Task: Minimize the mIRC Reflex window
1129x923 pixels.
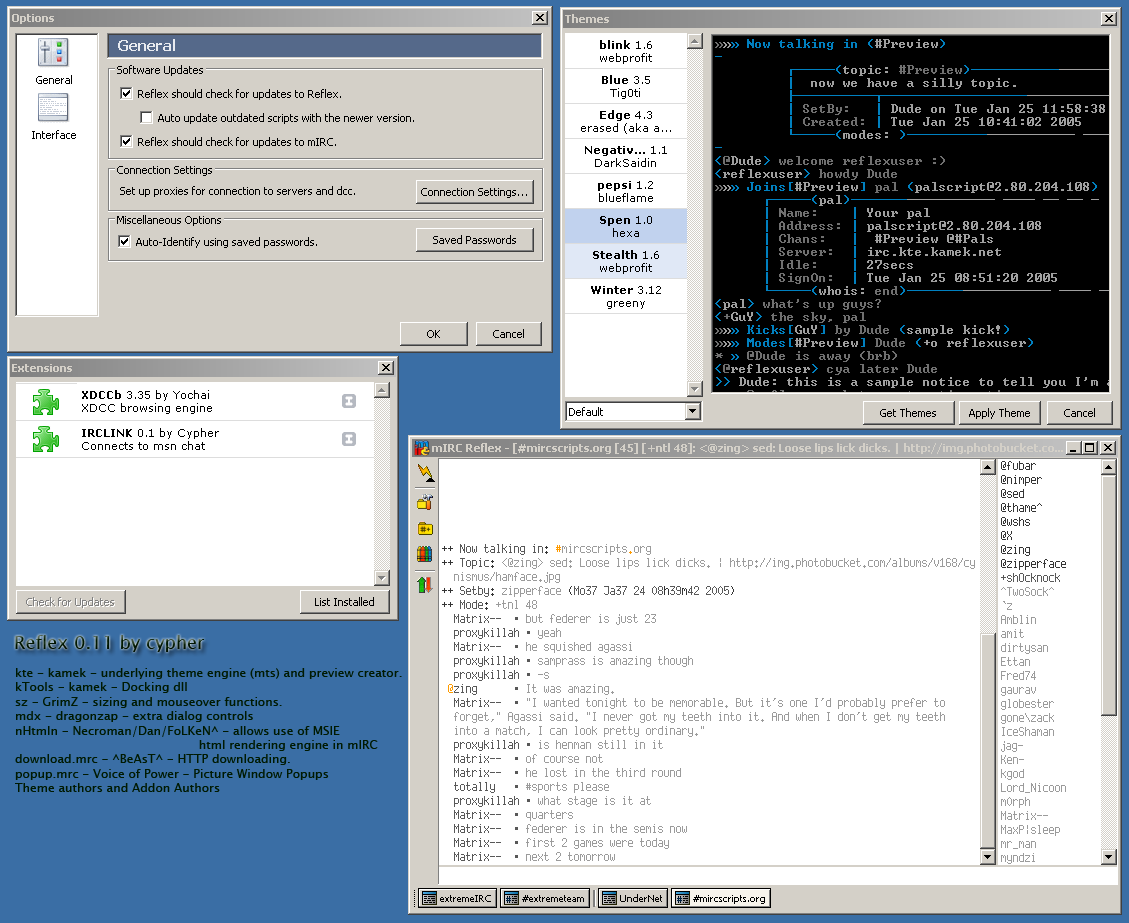Action: 1074,448
